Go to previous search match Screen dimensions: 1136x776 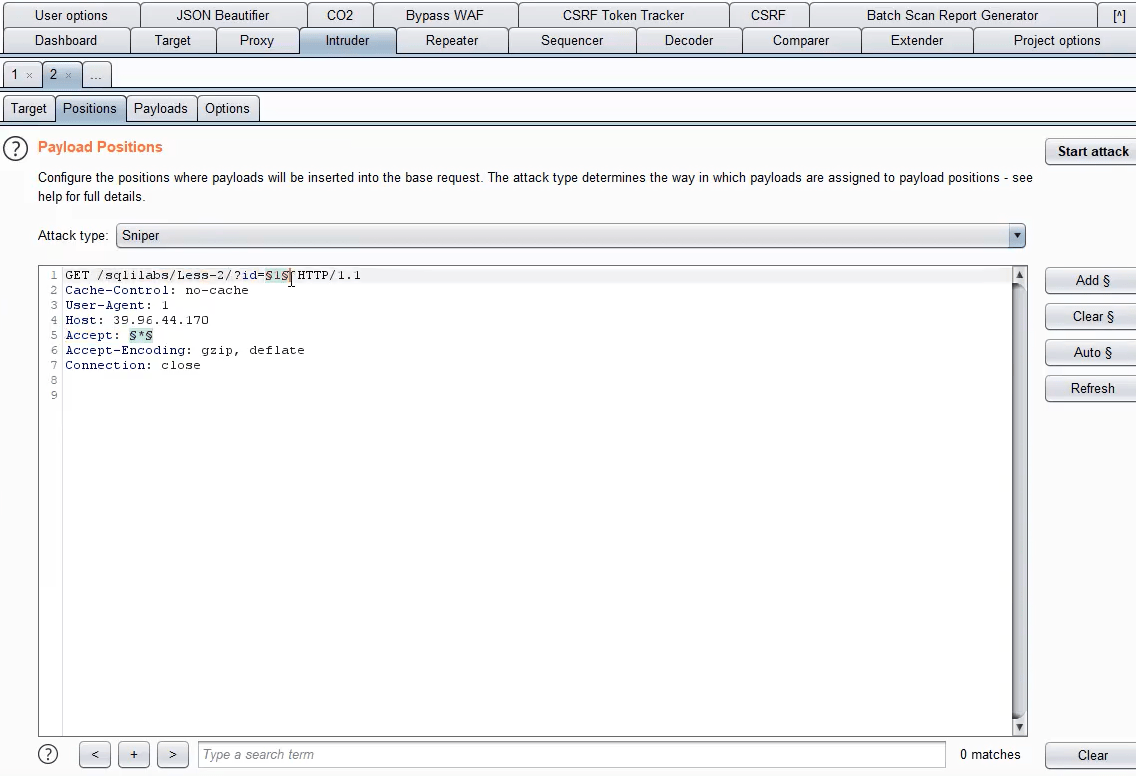coord(95,754)
